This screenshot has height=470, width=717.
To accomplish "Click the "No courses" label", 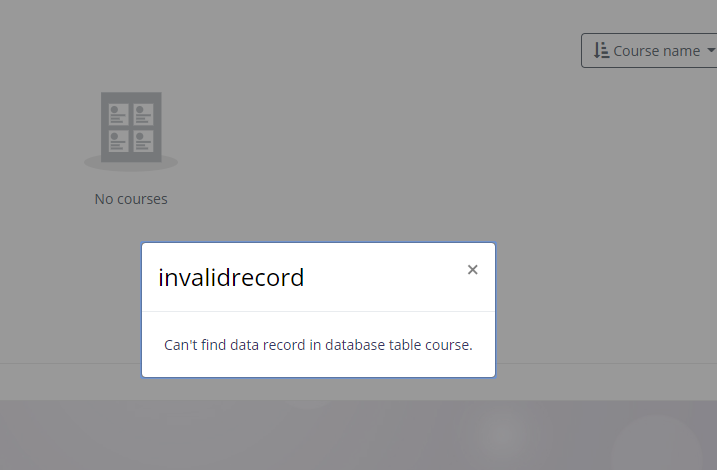I will (131, 199).
